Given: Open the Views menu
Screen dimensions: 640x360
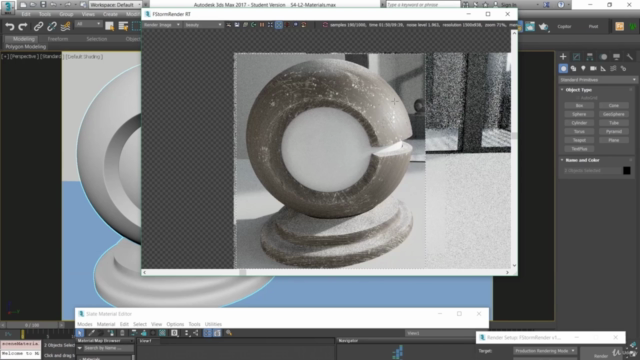Looking at the screenshot, I should point(88,14).
